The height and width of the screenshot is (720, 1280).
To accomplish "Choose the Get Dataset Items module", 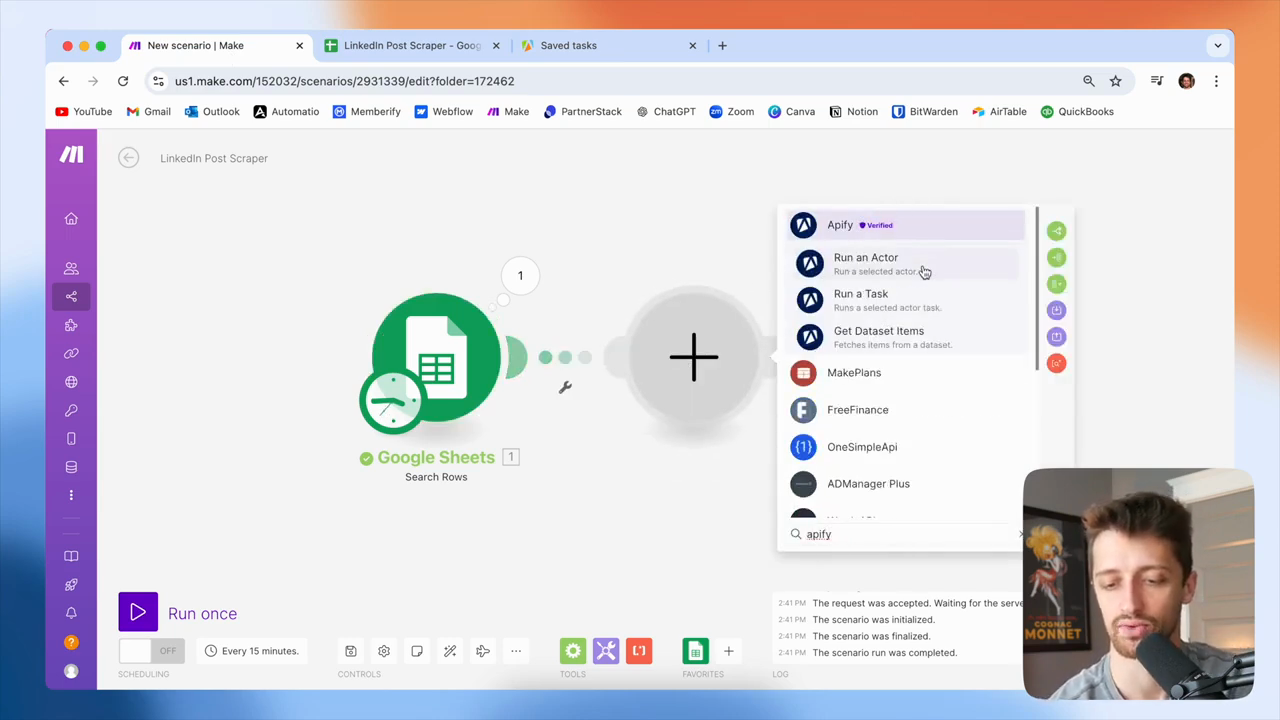I will click(x=907, y=337).
